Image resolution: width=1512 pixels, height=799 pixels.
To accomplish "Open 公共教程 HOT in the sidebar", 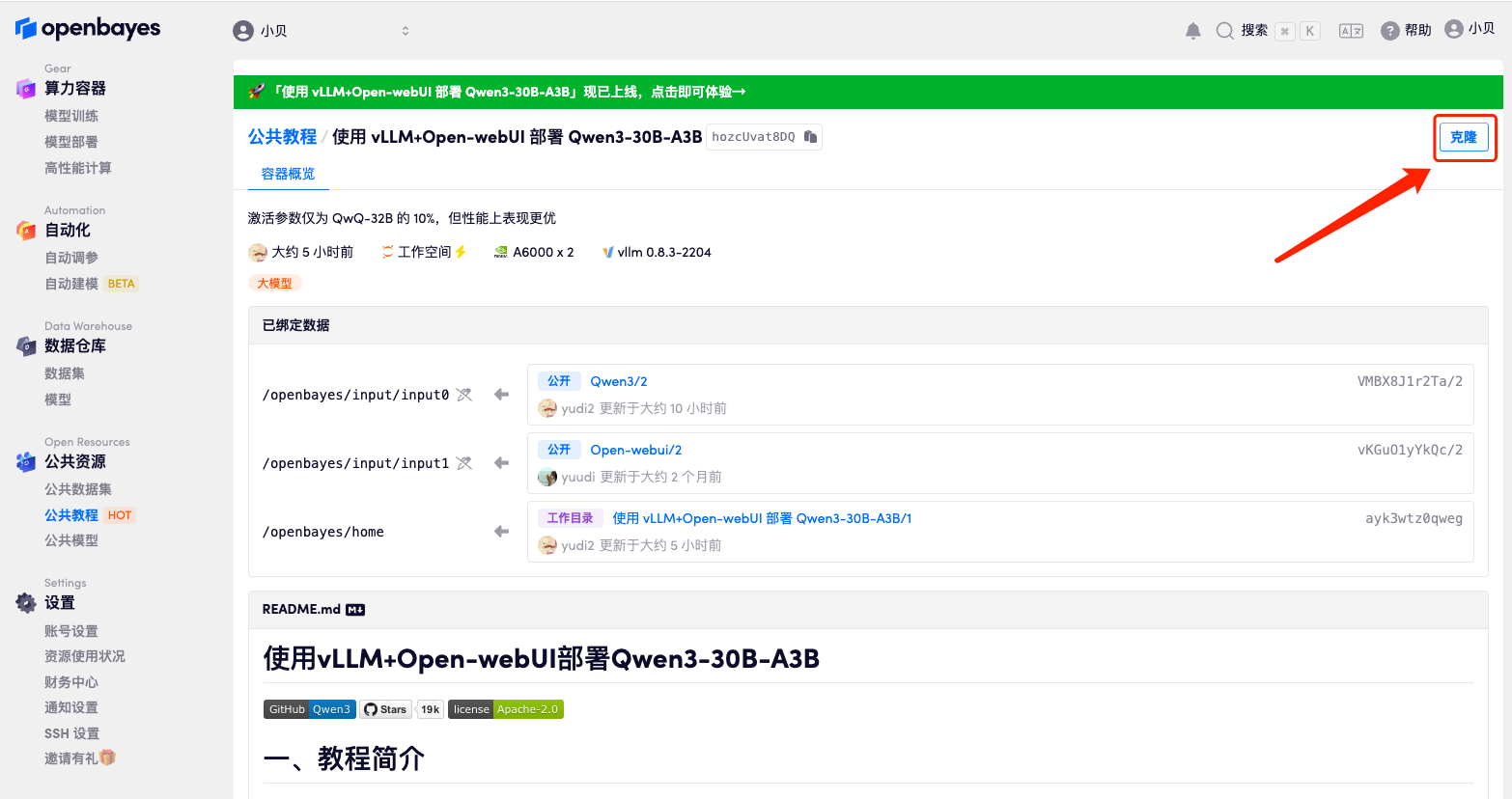I will (90, 515).
